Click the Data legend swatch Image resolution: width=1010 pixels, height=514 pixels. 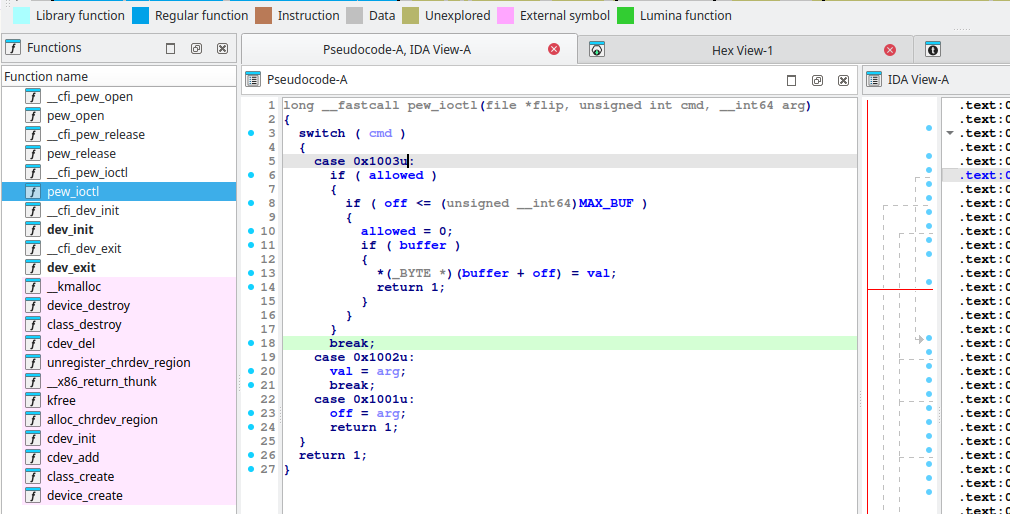point(354,15)
